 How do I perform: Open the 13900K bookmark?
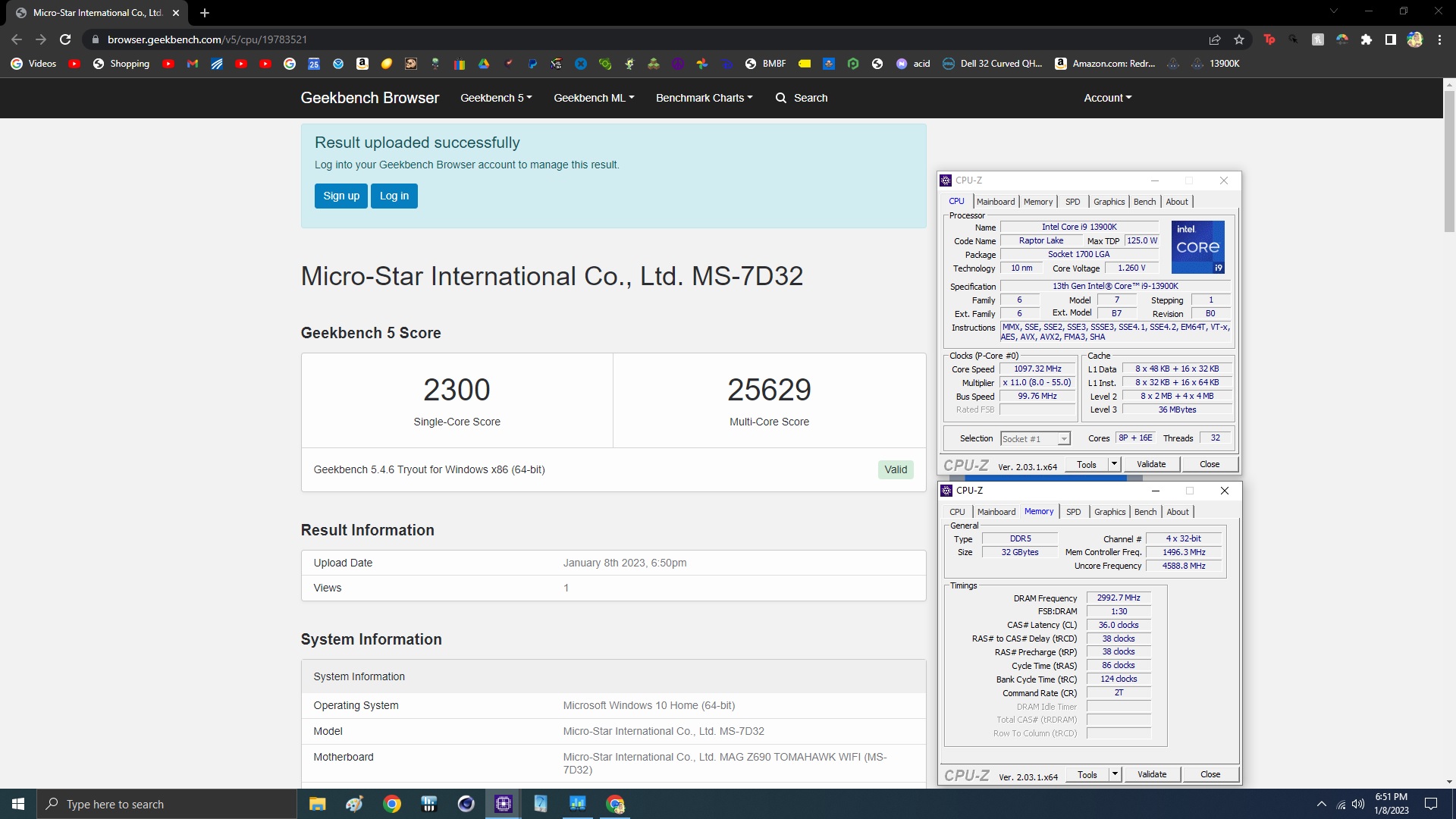pos(1215,64)
